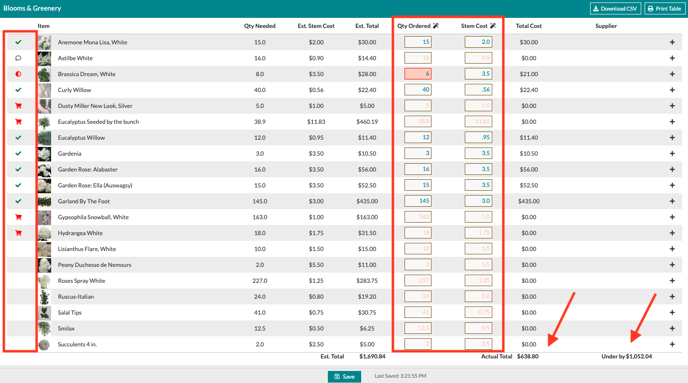Image resolution: width=688 pixels, height=383 pixels.
Task: Add supplier plus for Dusty Miller row
Action: (x=672, y=106)
